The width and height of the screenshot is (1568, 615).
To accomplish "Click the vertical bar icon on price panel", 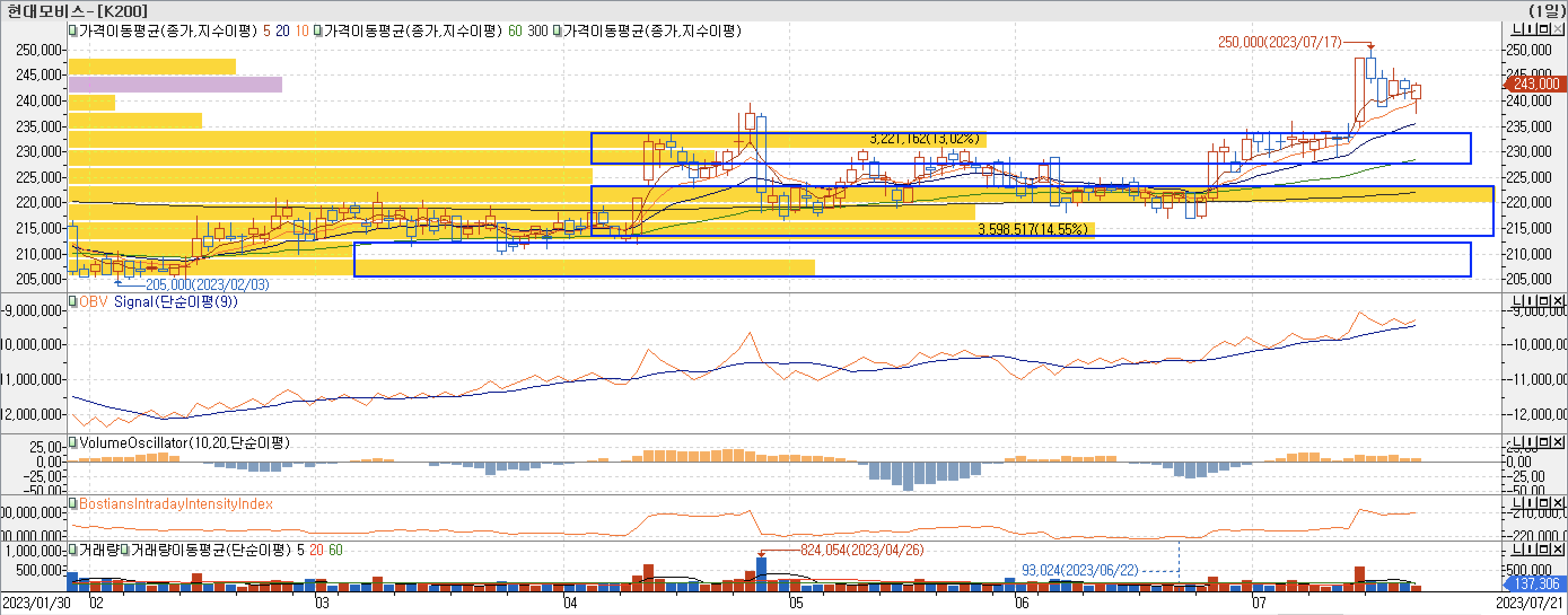I will pos(1530,29).
